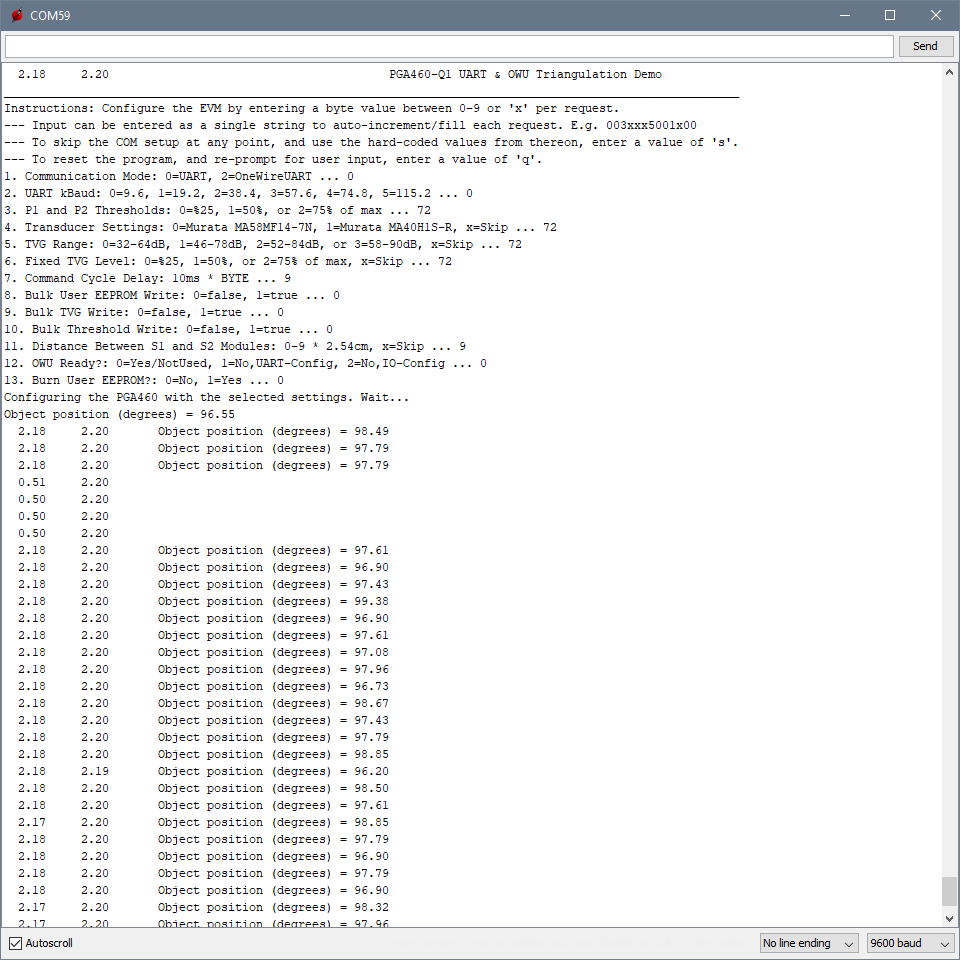Image resolution: width=960 pixels, height=960 pixels.
Task: Open the 9600 baud rate dropdown
Action: 910,943
